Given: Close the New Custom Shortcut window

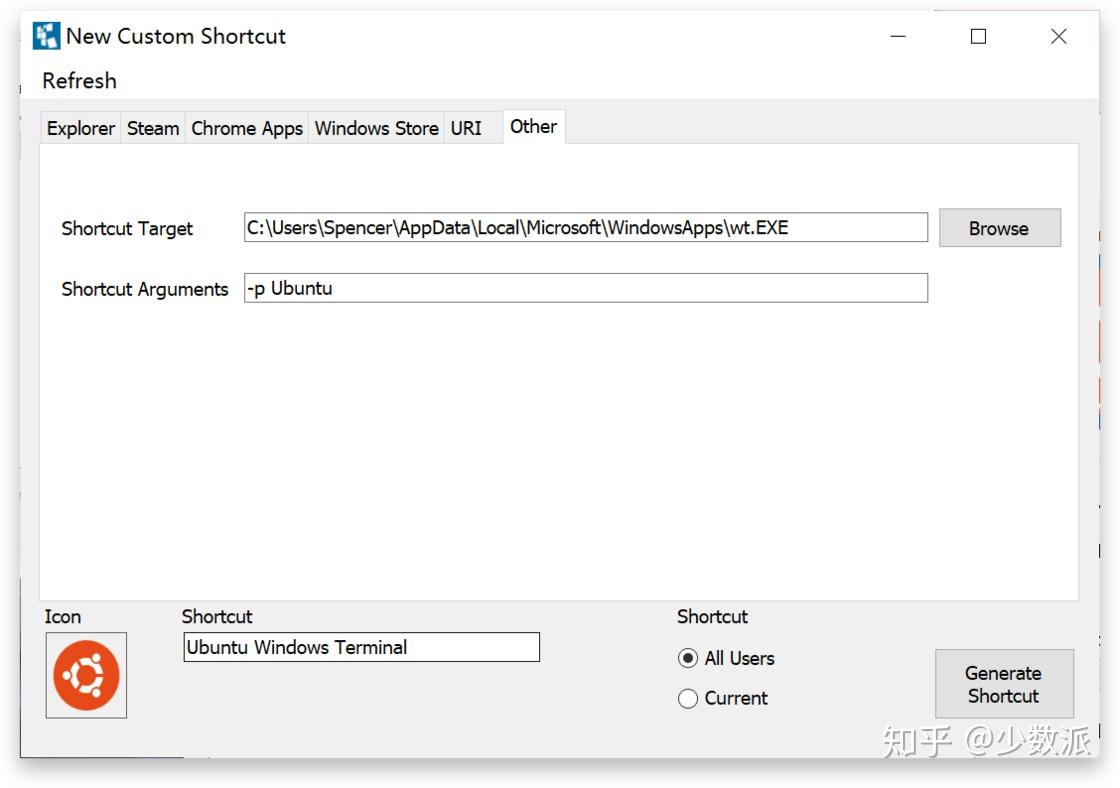Looking at the screenshot, I should 1059,36.
